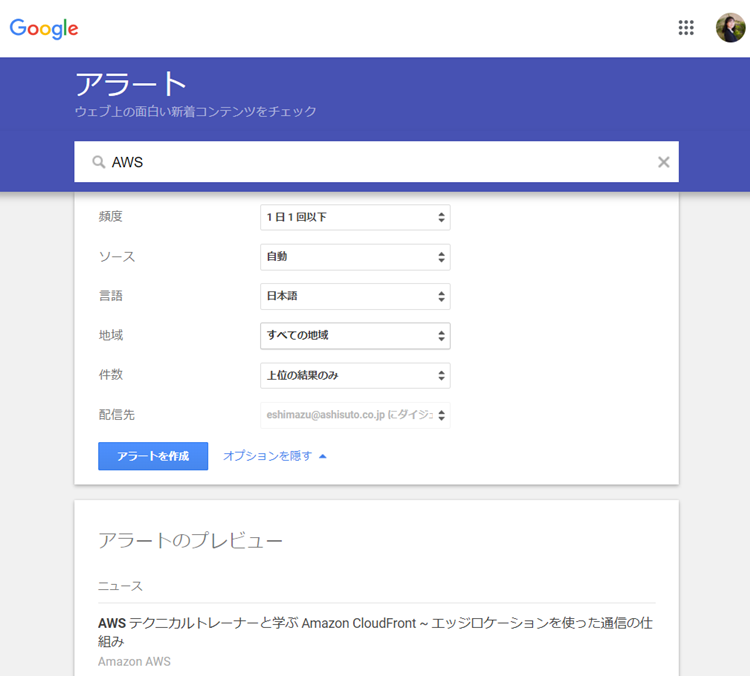750x676 pixels.
Task: Focus the AWS alert search field
Action: 380,162
